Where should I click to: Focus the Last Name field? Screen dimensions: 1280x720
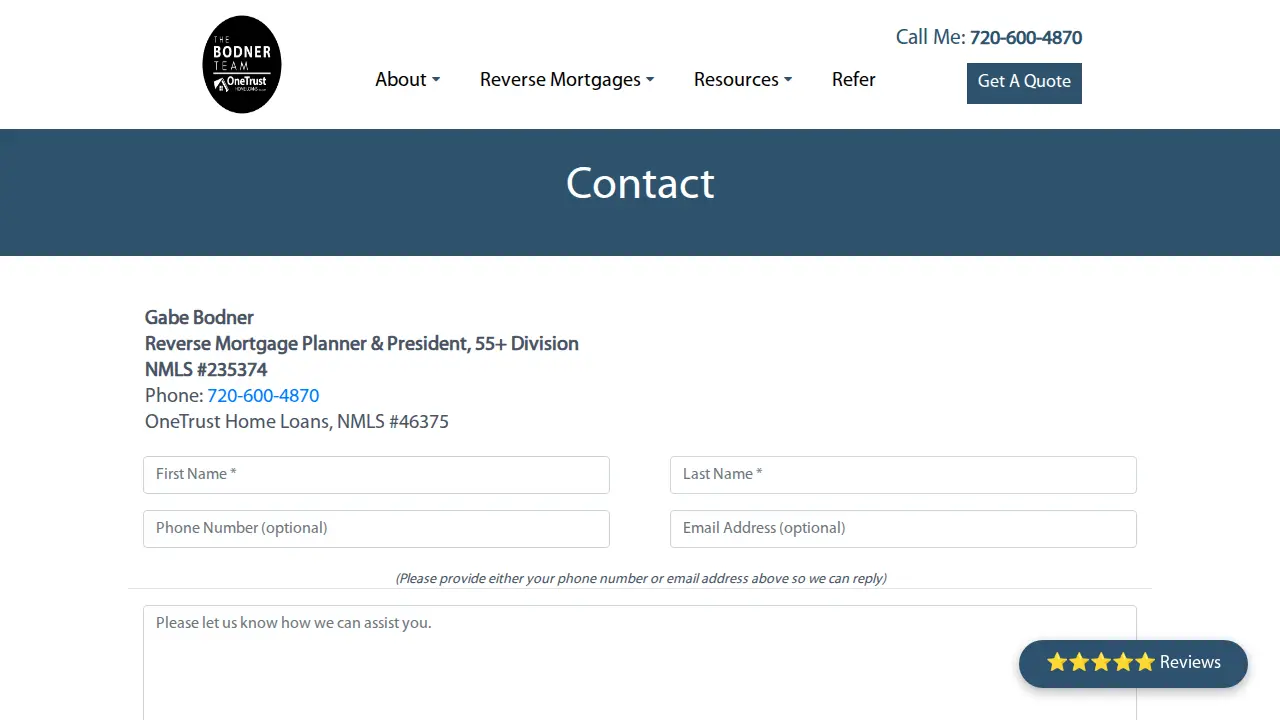tap(903, 475)
